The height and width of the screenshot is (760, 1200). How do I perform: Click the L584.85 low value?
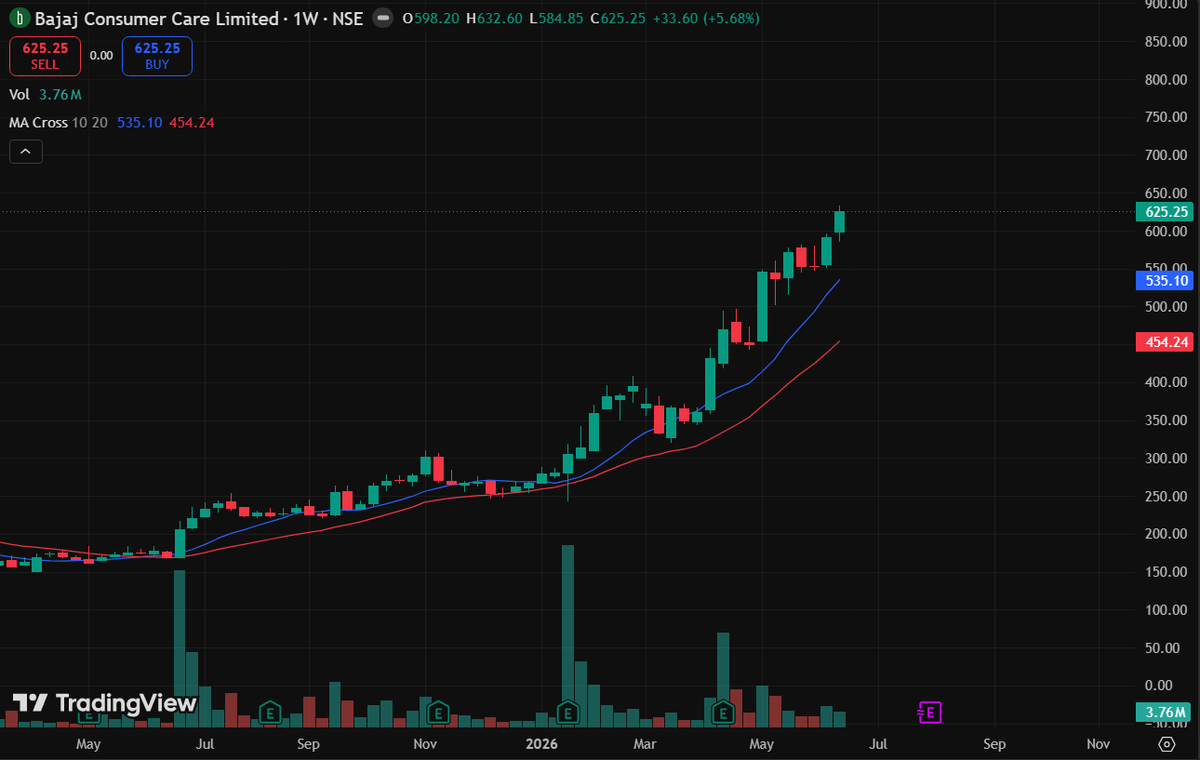tap(556, 19)
